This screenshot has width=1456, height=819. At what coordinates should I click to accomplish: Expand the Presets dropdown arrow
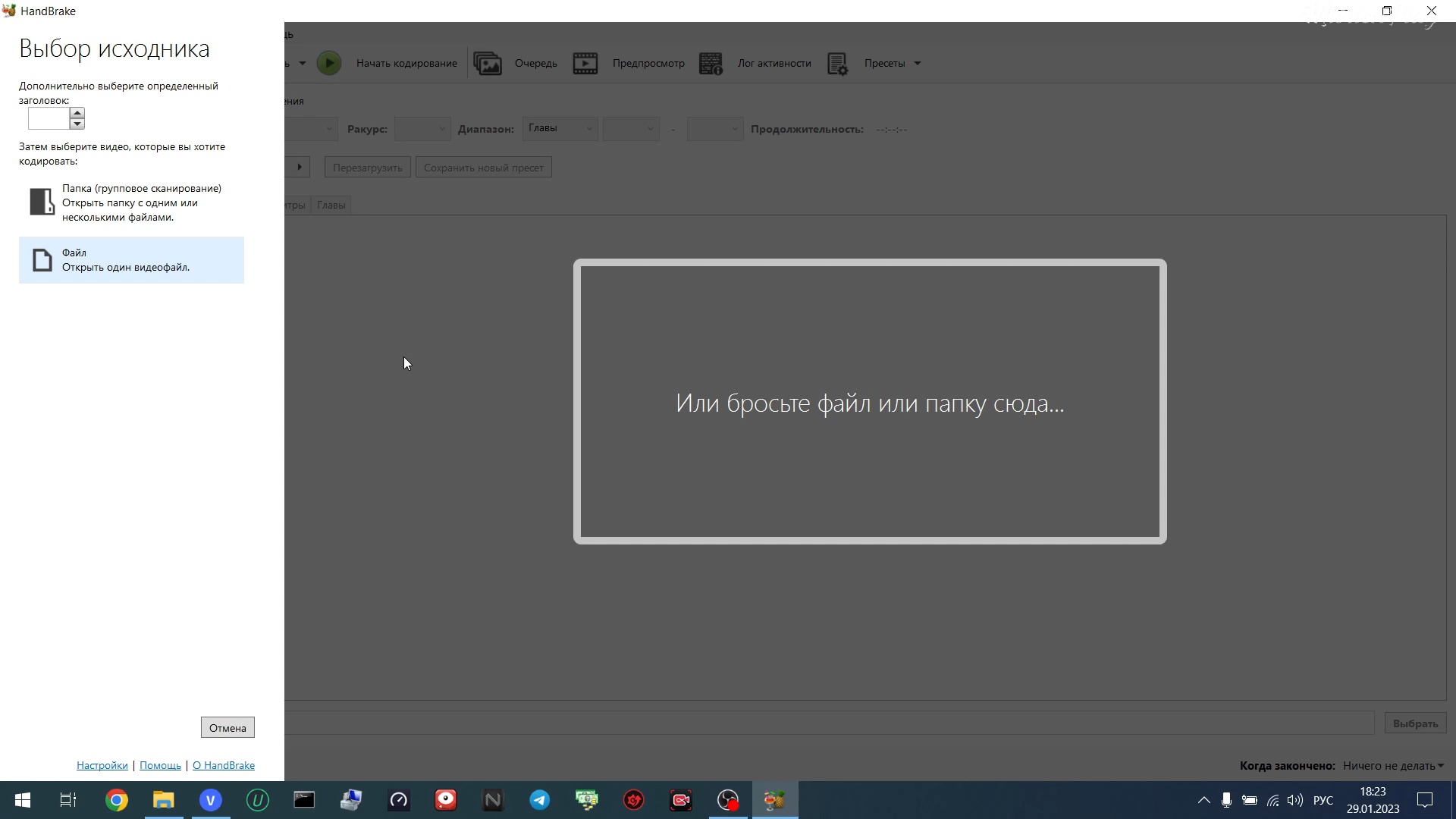918,63
